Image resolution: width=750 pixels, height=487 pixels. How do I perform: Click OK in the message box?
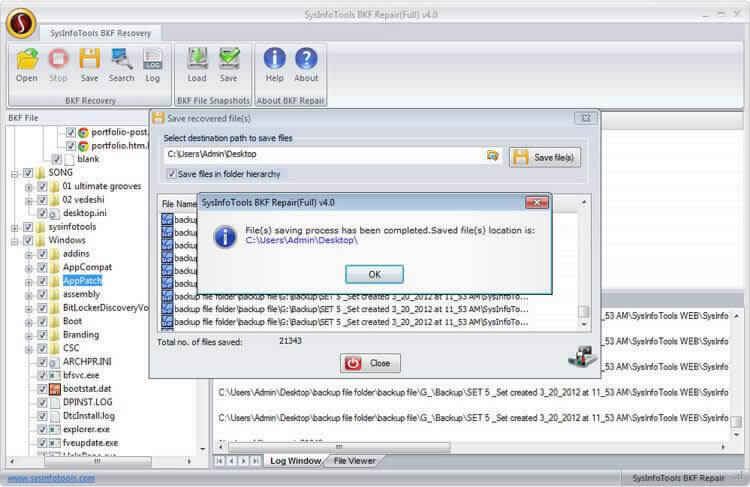(x=375, y=274)
